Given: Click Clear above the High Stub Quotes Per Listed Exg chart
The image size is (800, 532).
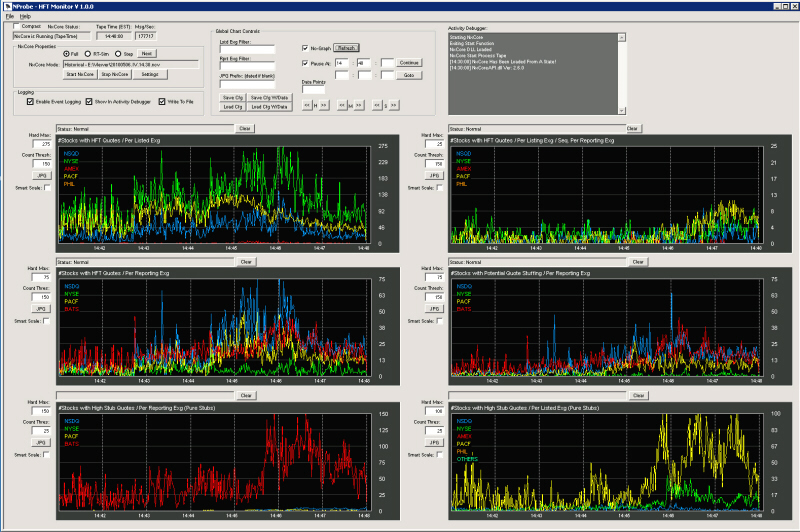Looking at the screenshot, I should [x=638, y=395].
